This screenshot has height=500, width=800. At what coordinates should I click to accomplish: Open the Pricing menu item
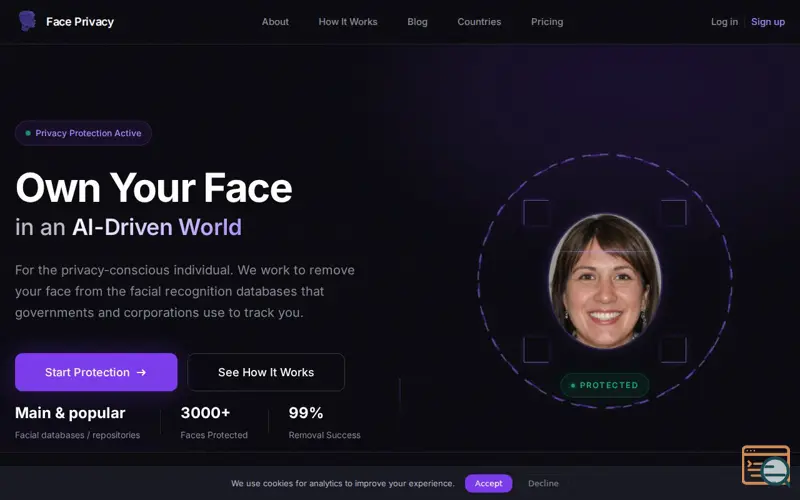547,22
